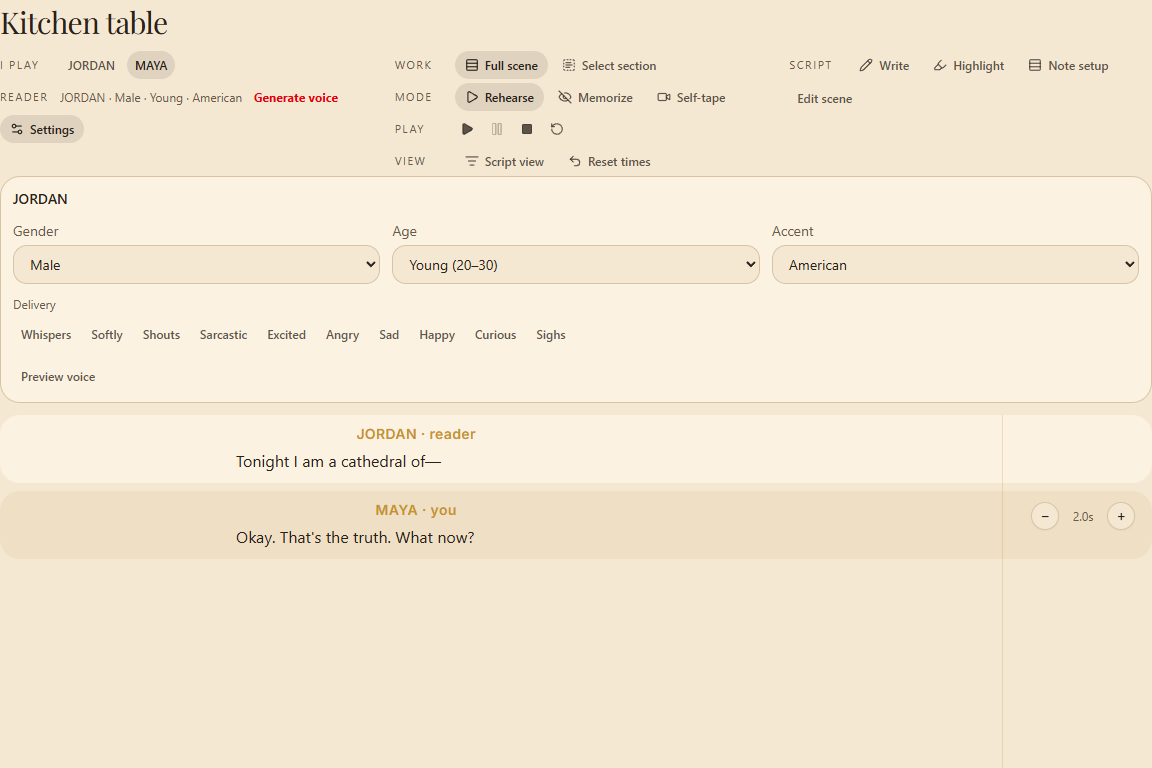Screen dimensions: 1152x768
Task: Select JORDAN as the role I play
Action: point(91,65)
